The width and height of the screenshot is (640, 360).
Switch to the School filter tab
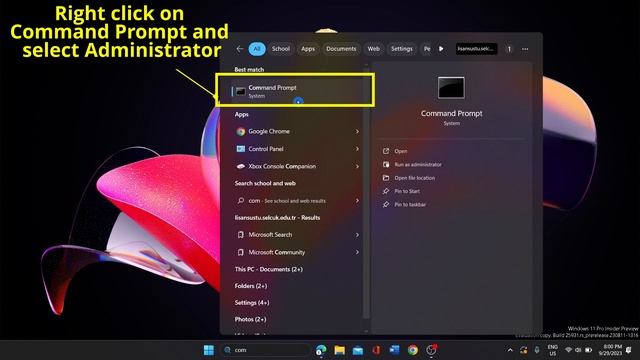281,49
